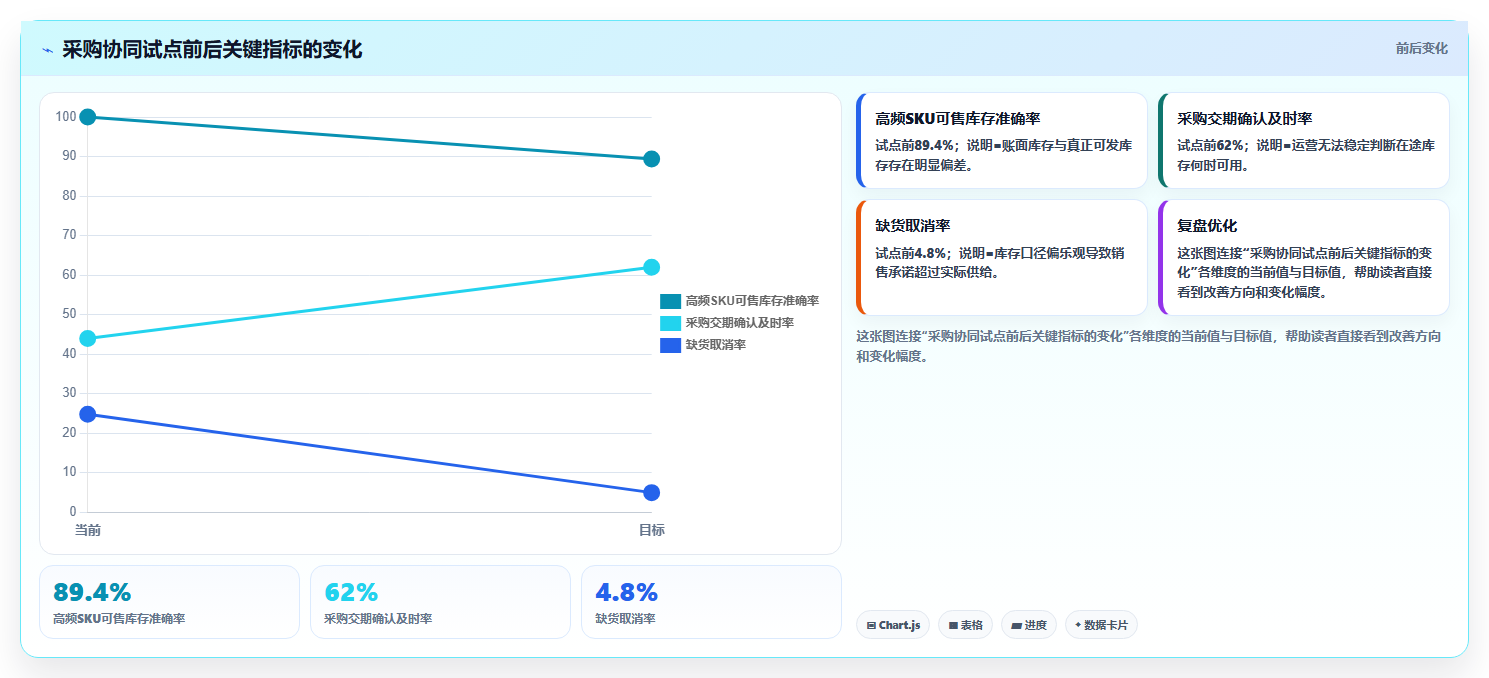
Task: Open the 4.8% stat card
Action: point(711,602)
